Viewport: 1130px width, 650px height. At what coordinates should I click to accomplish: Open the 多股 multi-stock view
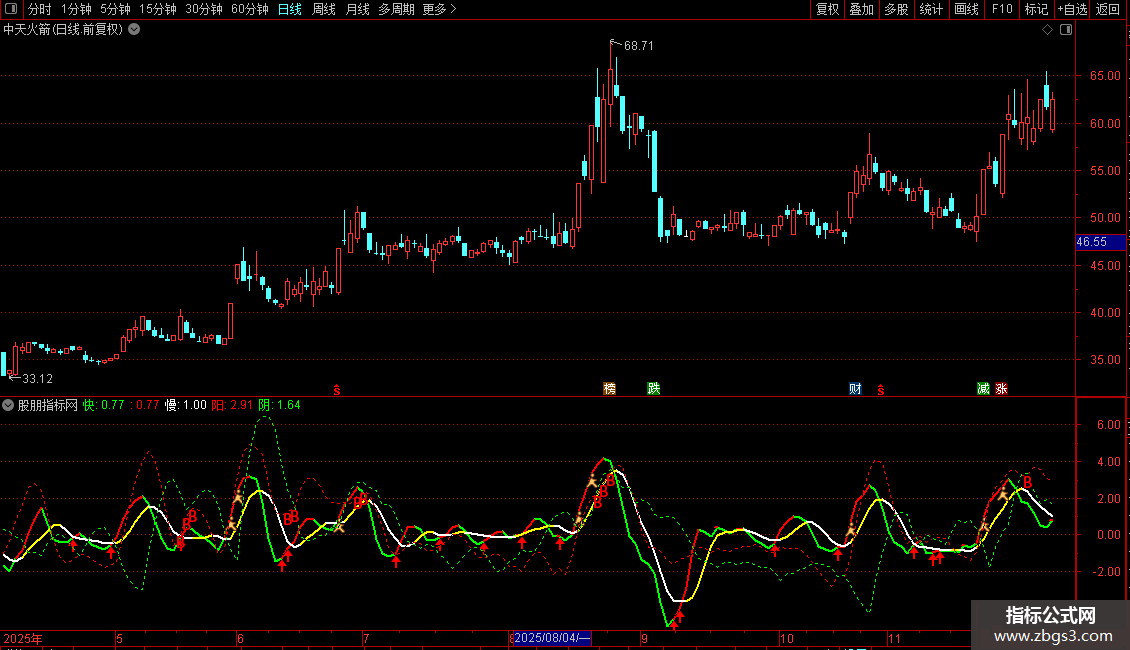pos(896,9)
